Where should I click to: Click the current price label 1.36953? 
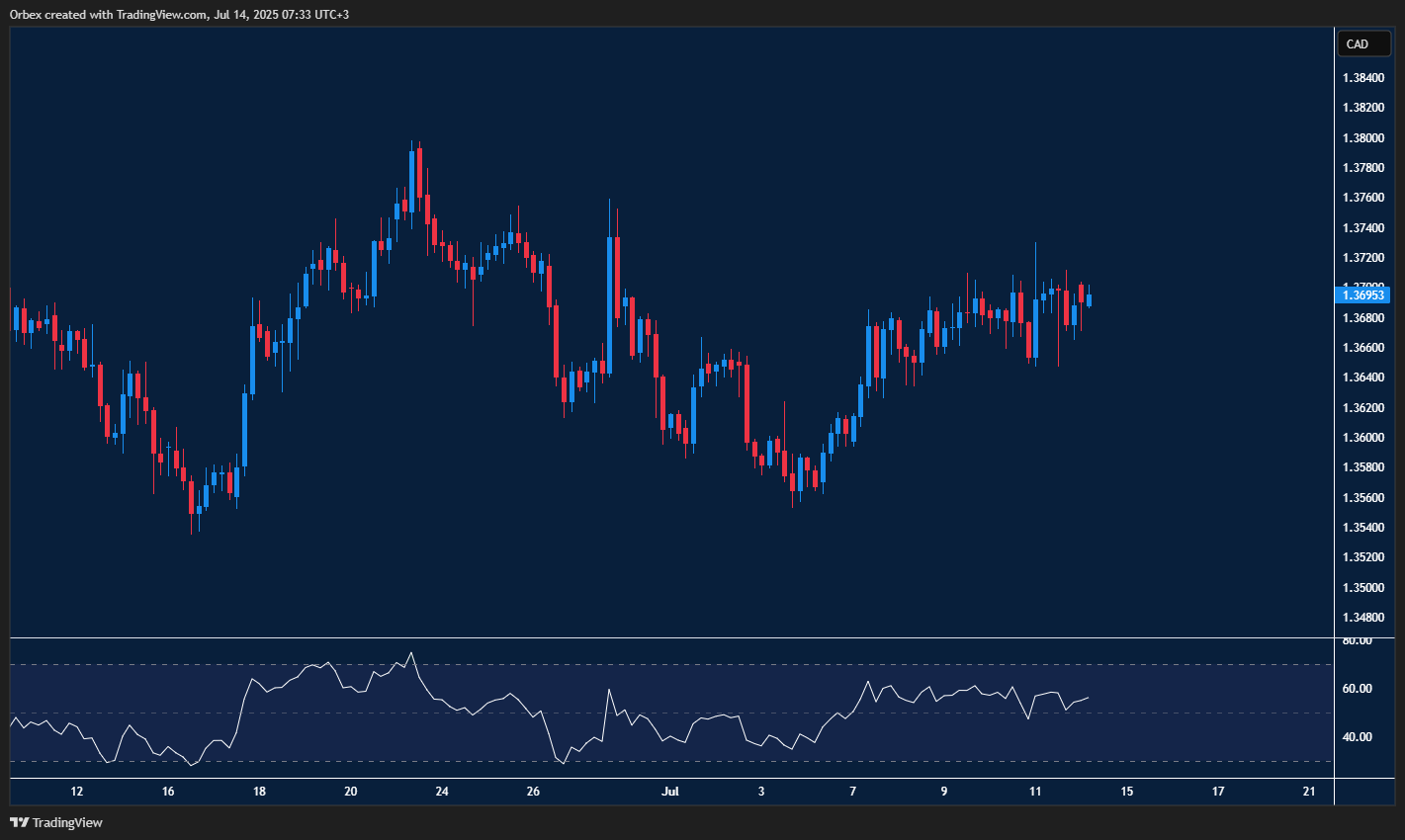click(x=1363, y=295)
